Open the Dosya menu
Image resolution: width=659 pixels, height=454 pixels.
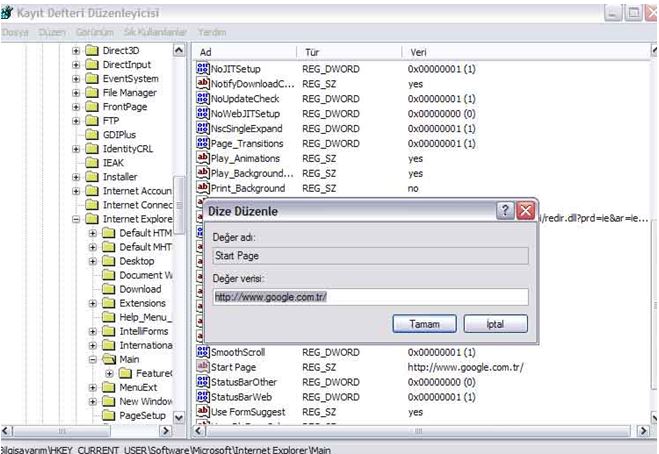pyautogui.click(x=14, y=33)
